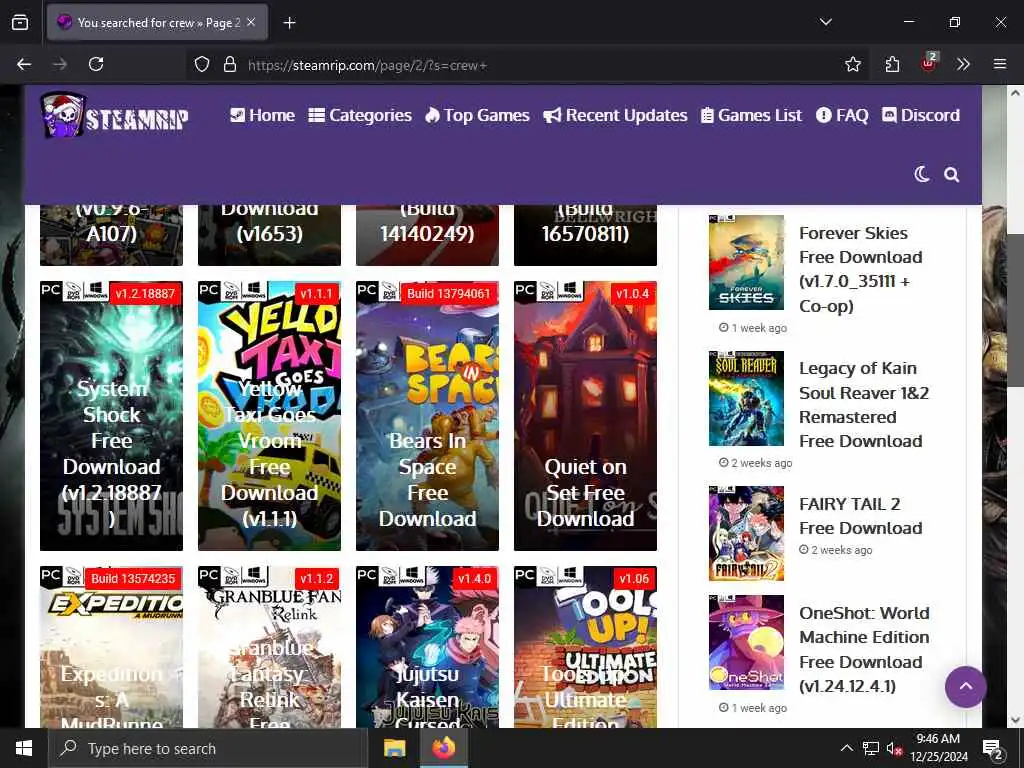The width and height of the screenshot is (1024, 768).
Task: Open the game card labeled (Build 16570811)
Action: point(586,235)
